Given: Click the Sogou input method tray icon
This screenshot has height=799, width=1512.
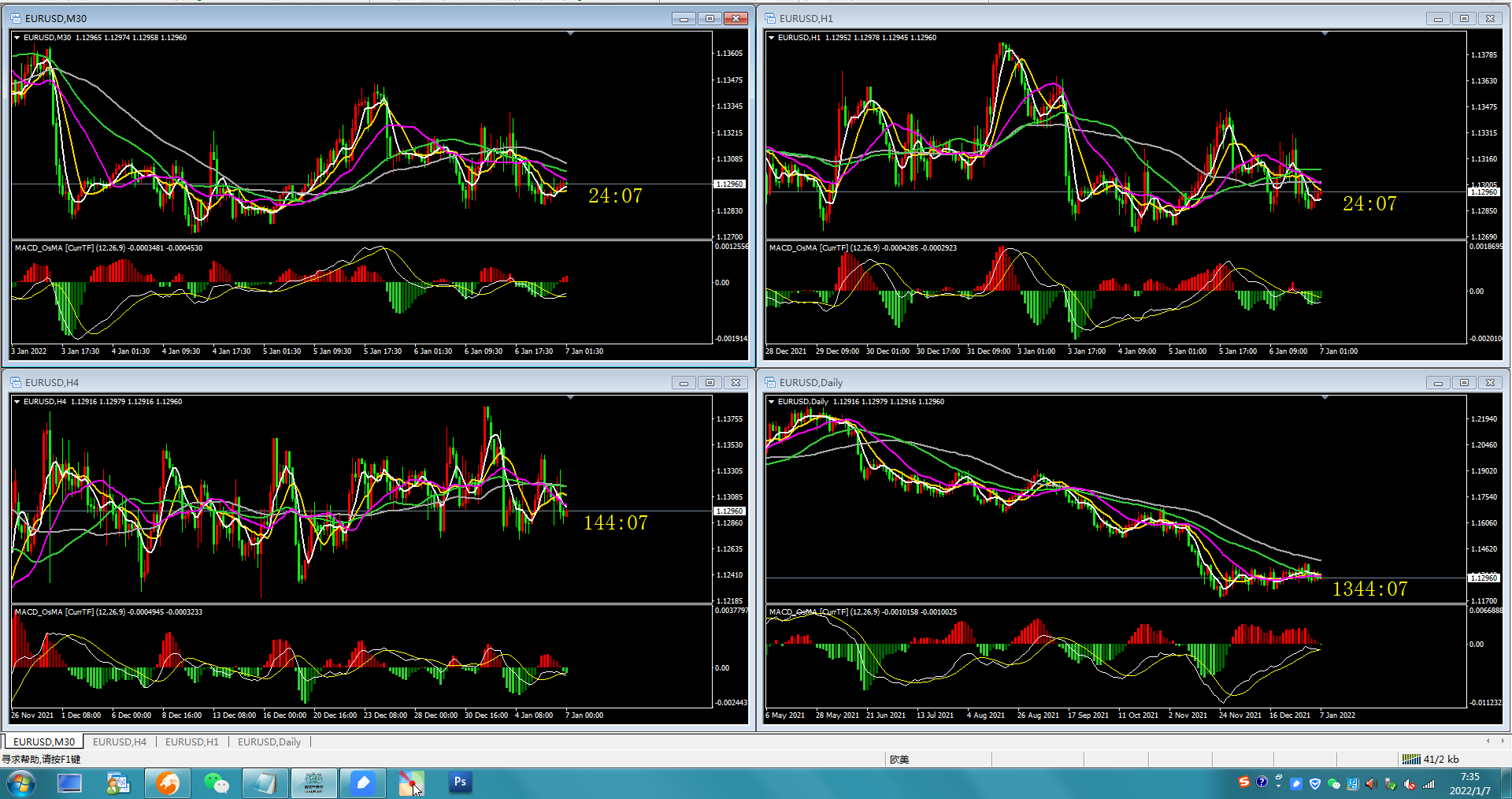Looking at the screenshot, I should click(1243, 782).
